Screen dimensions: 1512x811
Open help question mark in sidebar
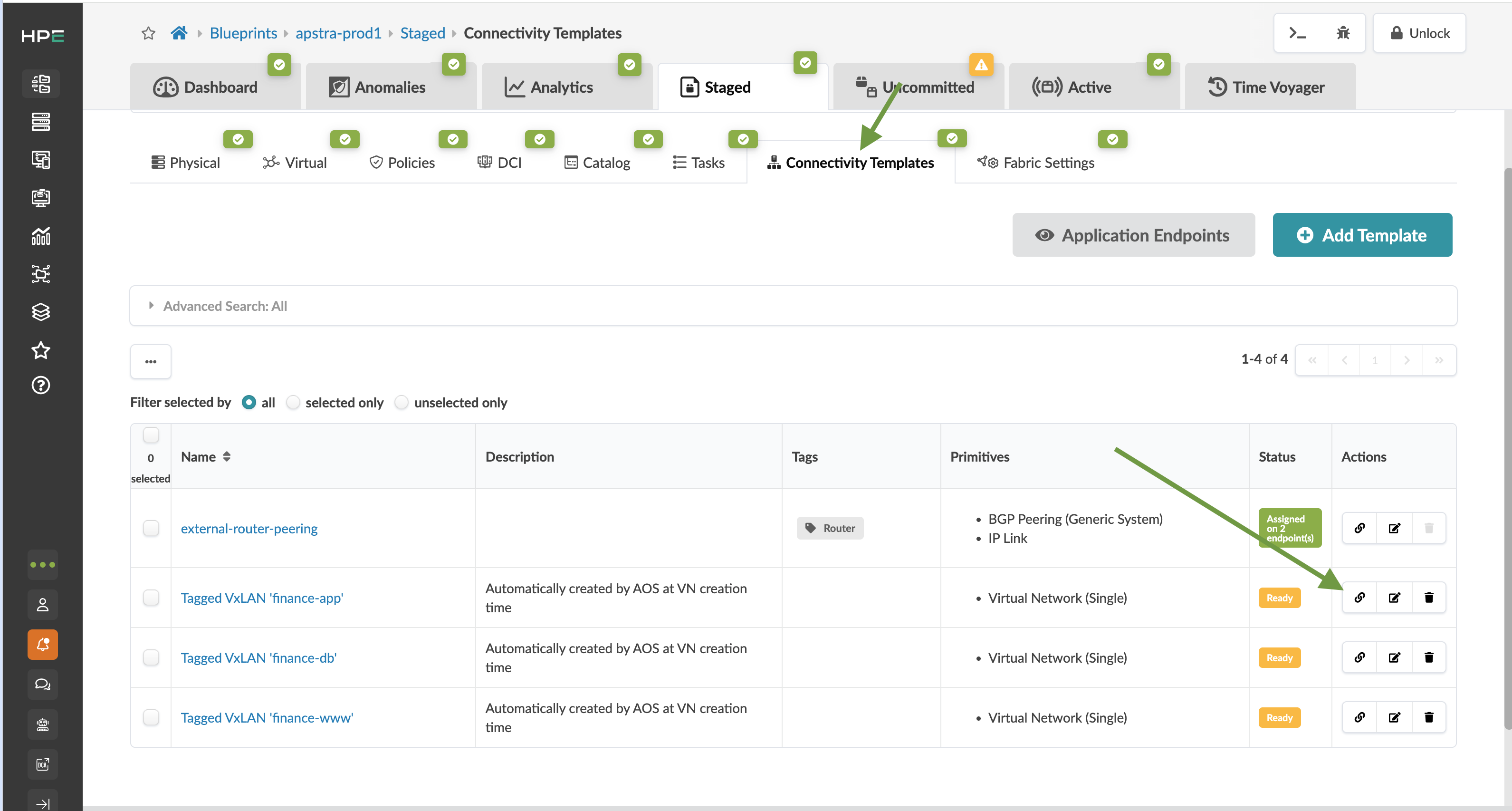pyautogui.click(x=40, y=386)
